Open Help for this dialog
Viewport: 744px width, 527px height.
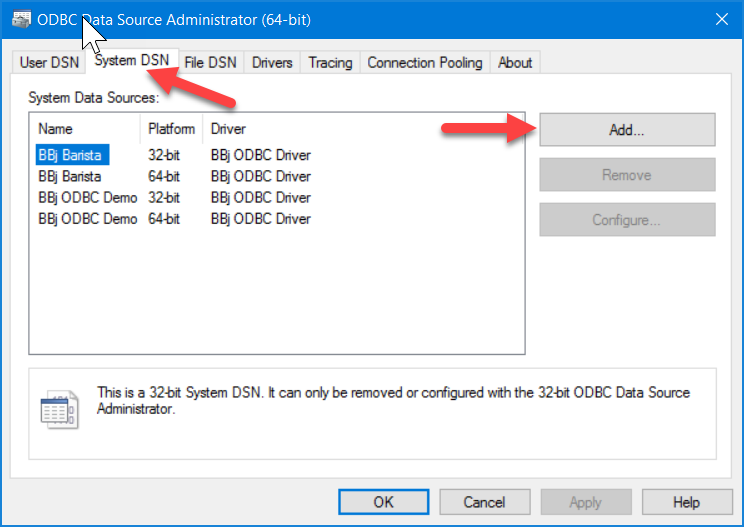coord(687,502)
